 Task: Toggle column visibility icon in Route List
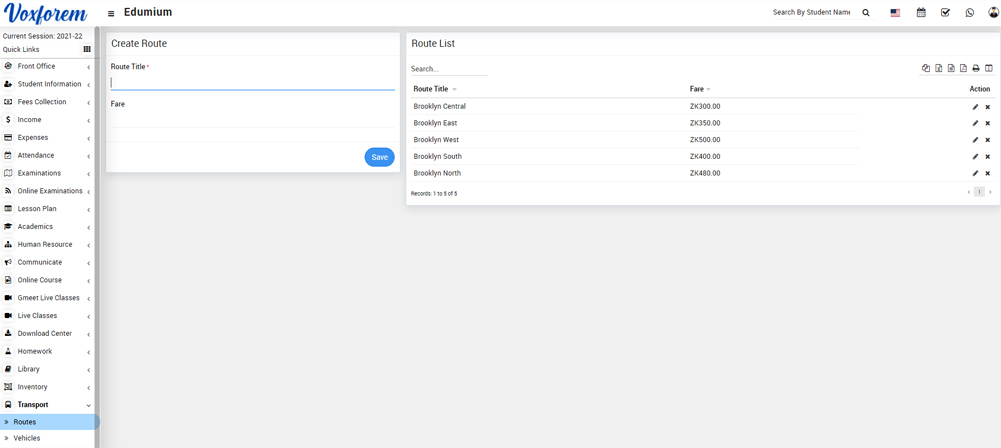pyautogui.click(x=989, y=69)
